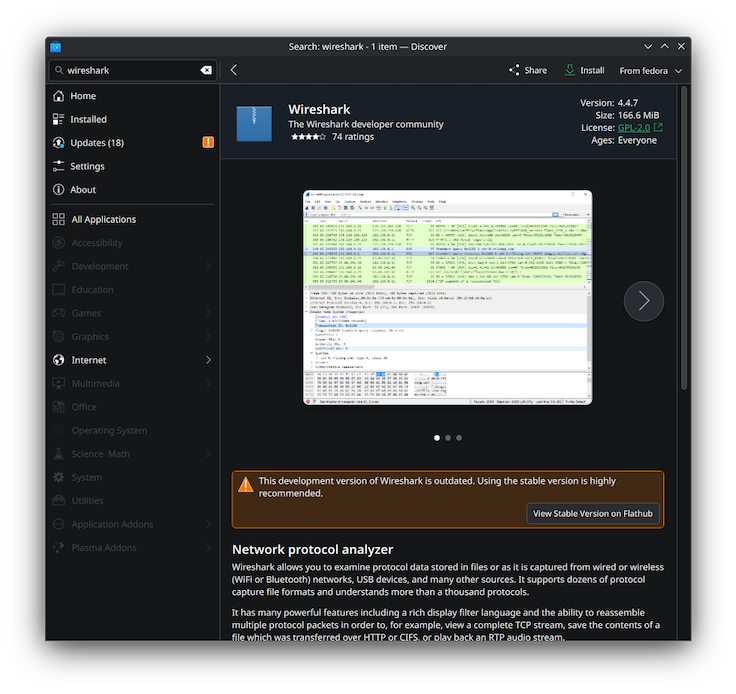Expand the Graphics category chevron
736x694 pixels.
[x=208, y=336]
